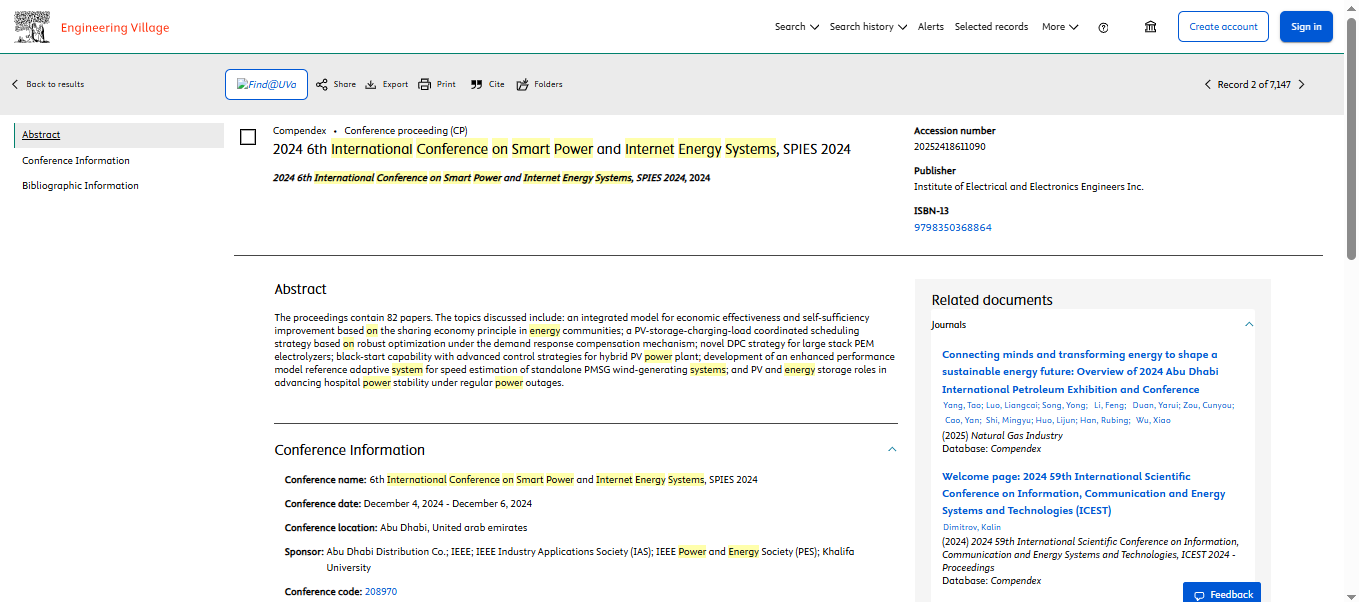Click the Export download icon
The width and height of the screenshot is (1359, 602).
tap(370, 85)
